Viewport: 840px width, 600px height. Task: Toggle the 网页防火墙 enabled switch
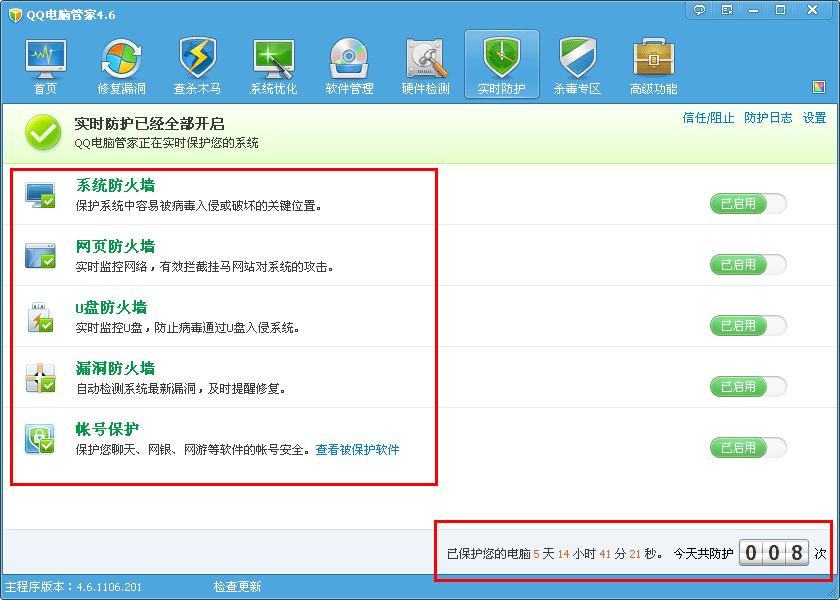747,265
